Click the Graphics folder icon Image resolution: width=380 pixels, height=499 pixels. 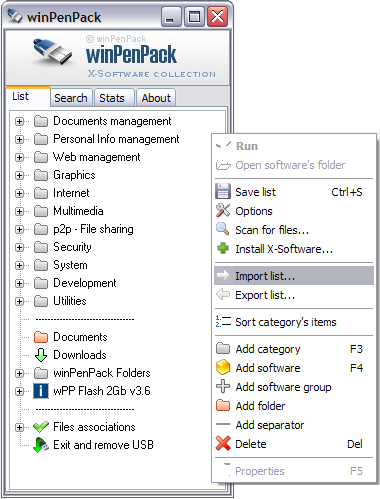point(41,175)
